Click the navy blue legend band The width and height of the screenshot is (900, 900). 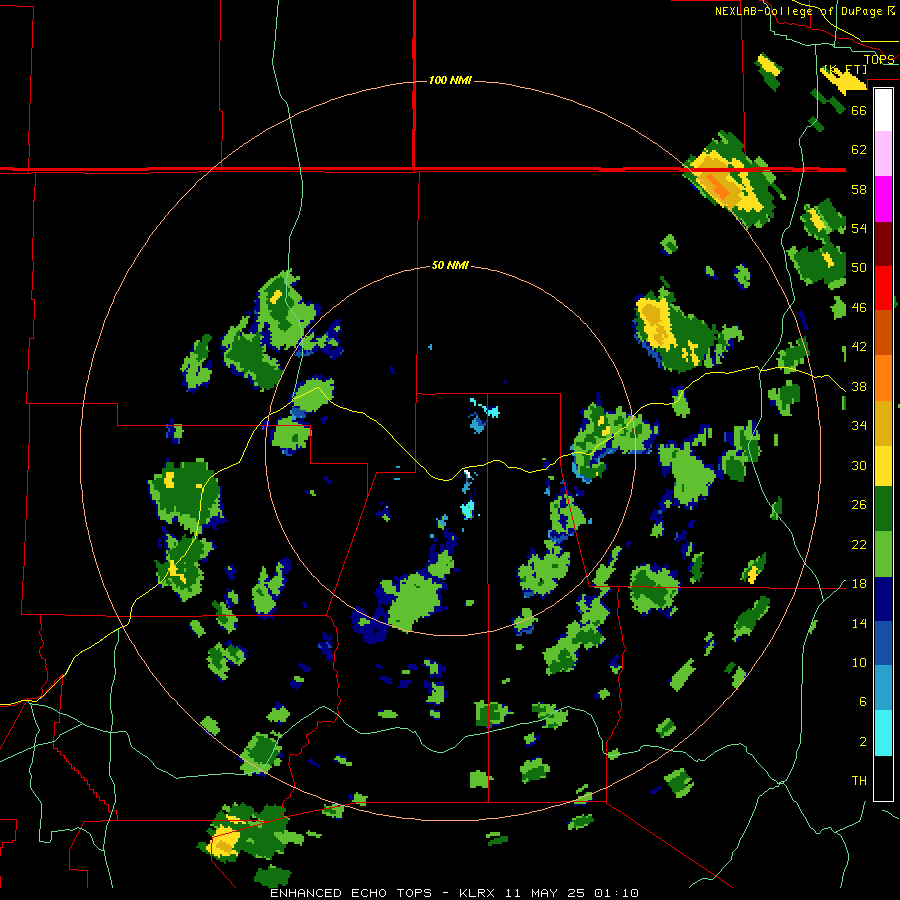pyautogui.click(x=883, y=599)
